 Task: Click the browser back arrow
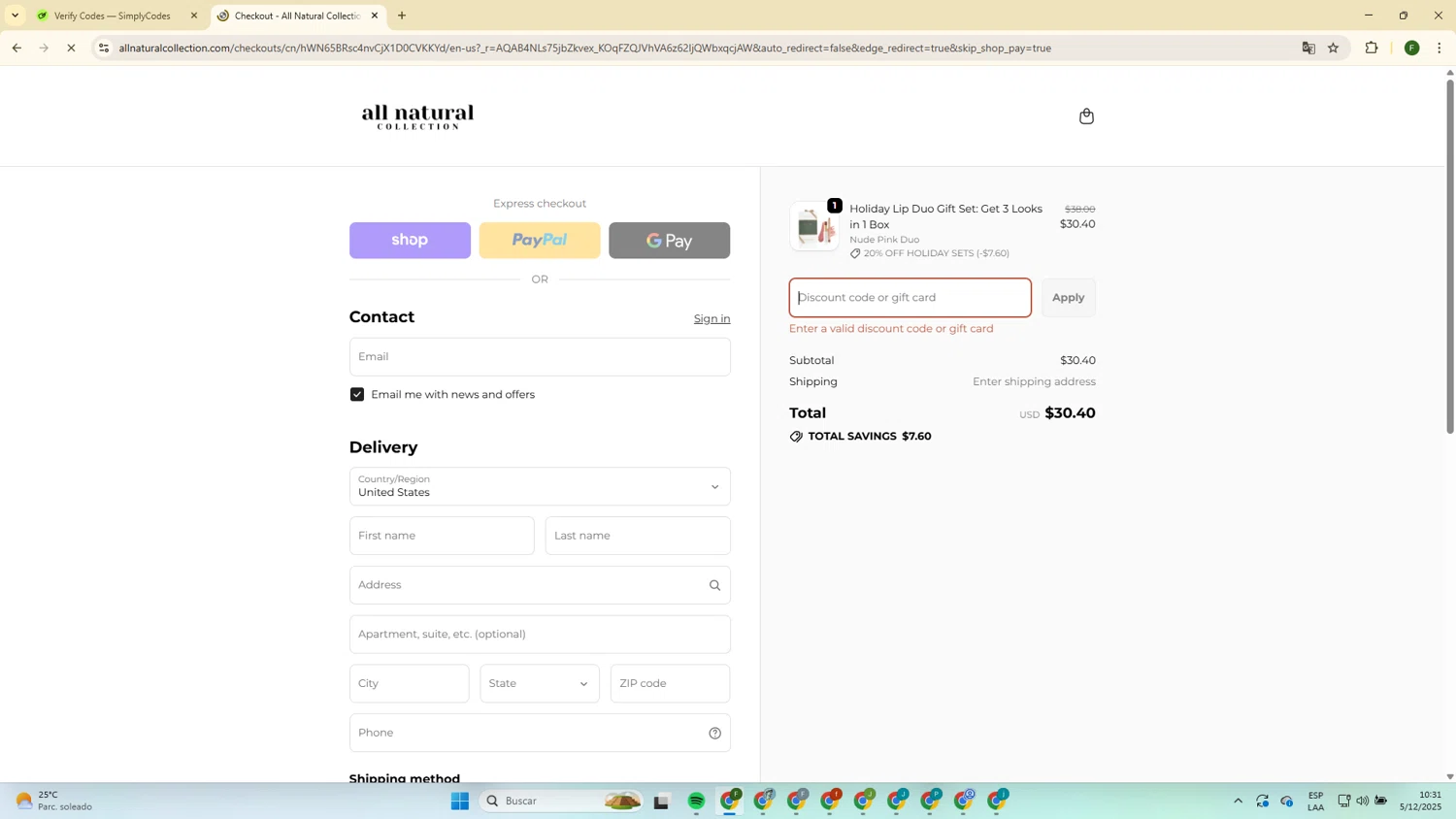[x=17, y=48]
